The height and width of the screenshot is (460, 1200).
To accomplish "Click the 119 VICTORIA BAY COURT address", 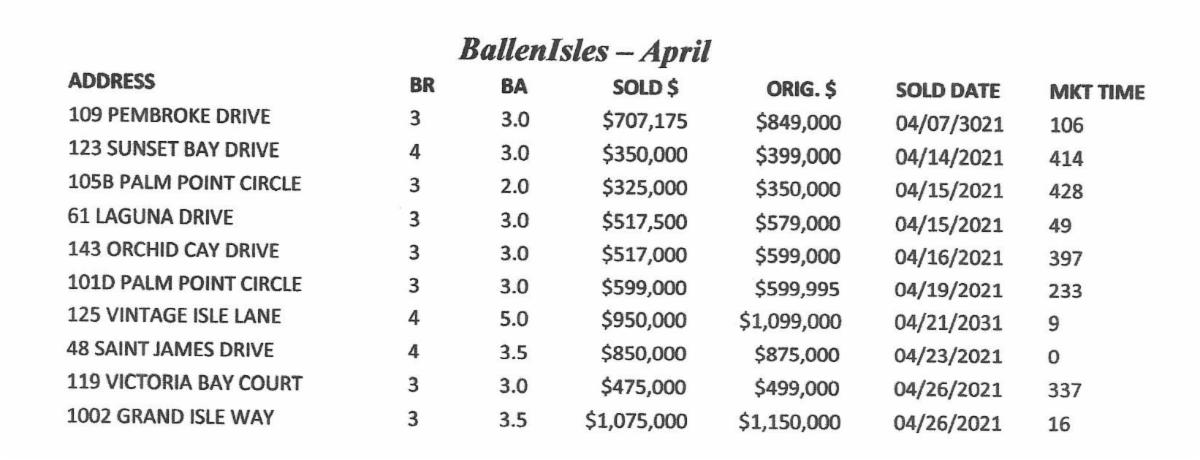I will pos(183,384).
